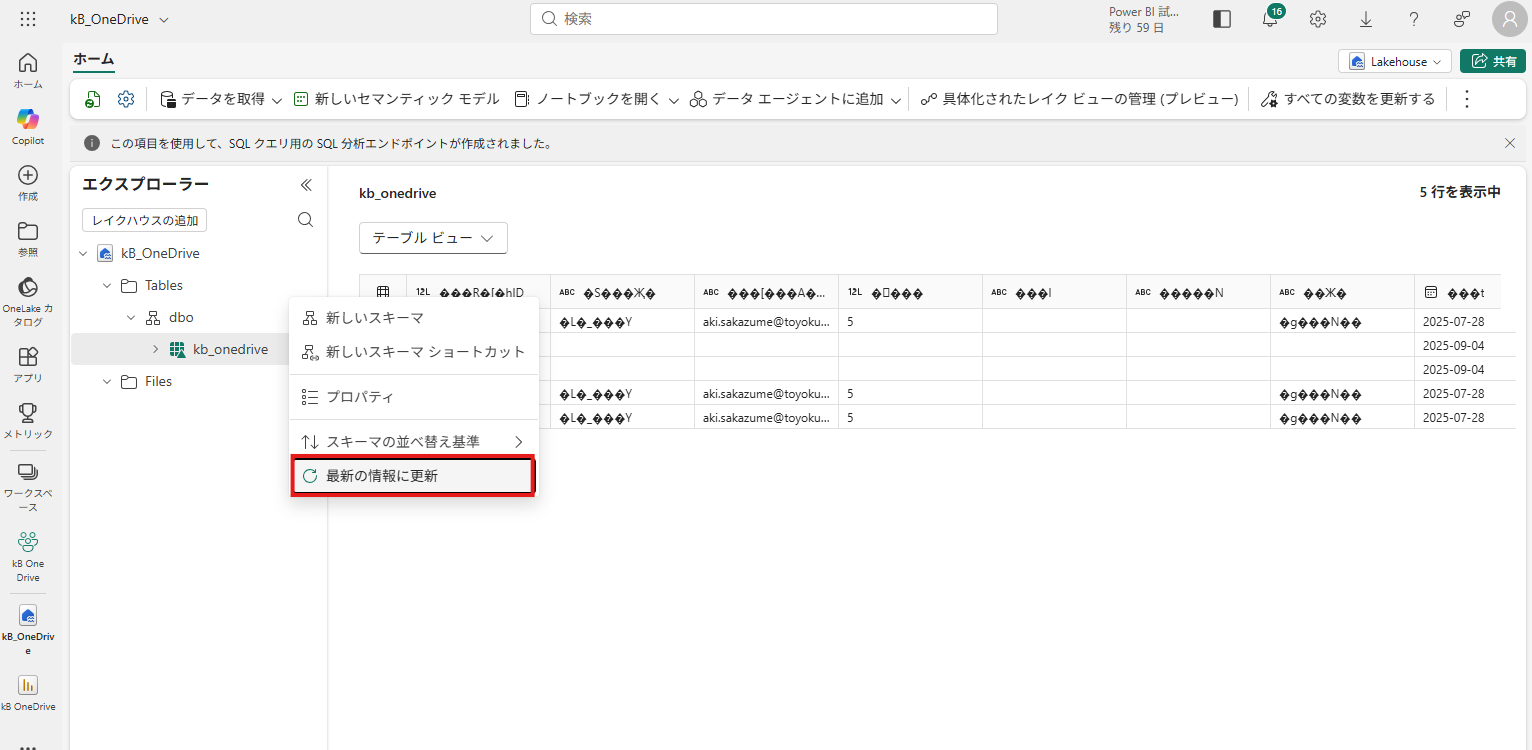Click the notifications bell icon
The image size is (1532, 750).
coord(1269,19)
